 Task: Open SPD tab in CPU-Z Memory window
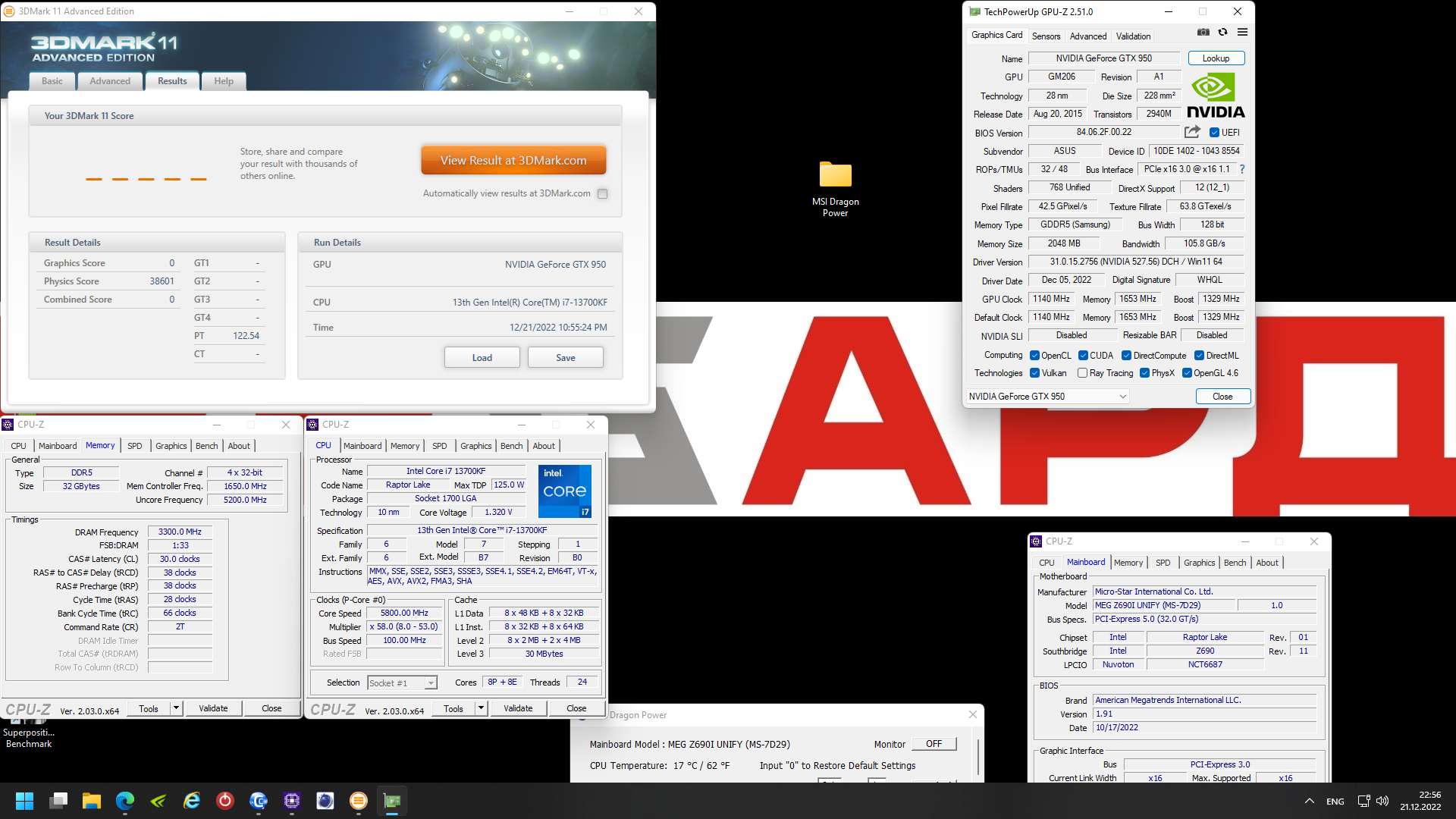point(134,446)
